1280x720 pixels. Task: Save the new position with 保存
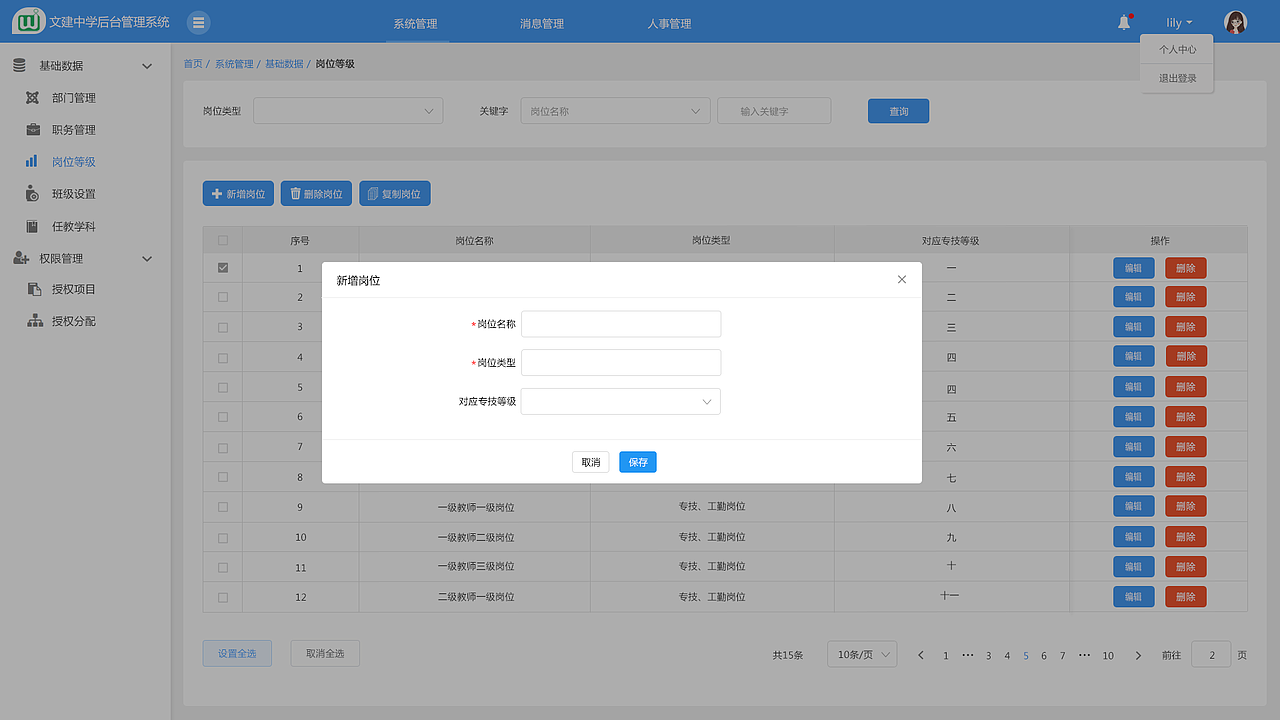click(637, 461)
